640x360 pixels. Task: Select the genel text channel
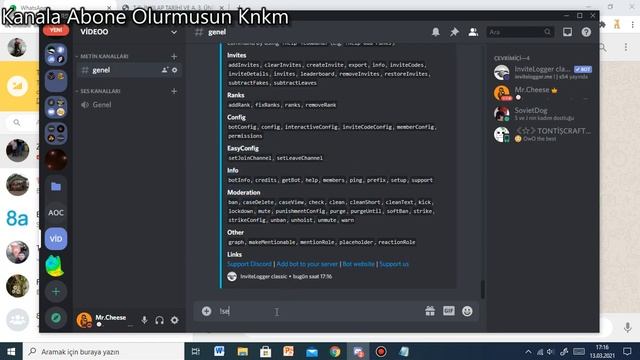(129, 70)
